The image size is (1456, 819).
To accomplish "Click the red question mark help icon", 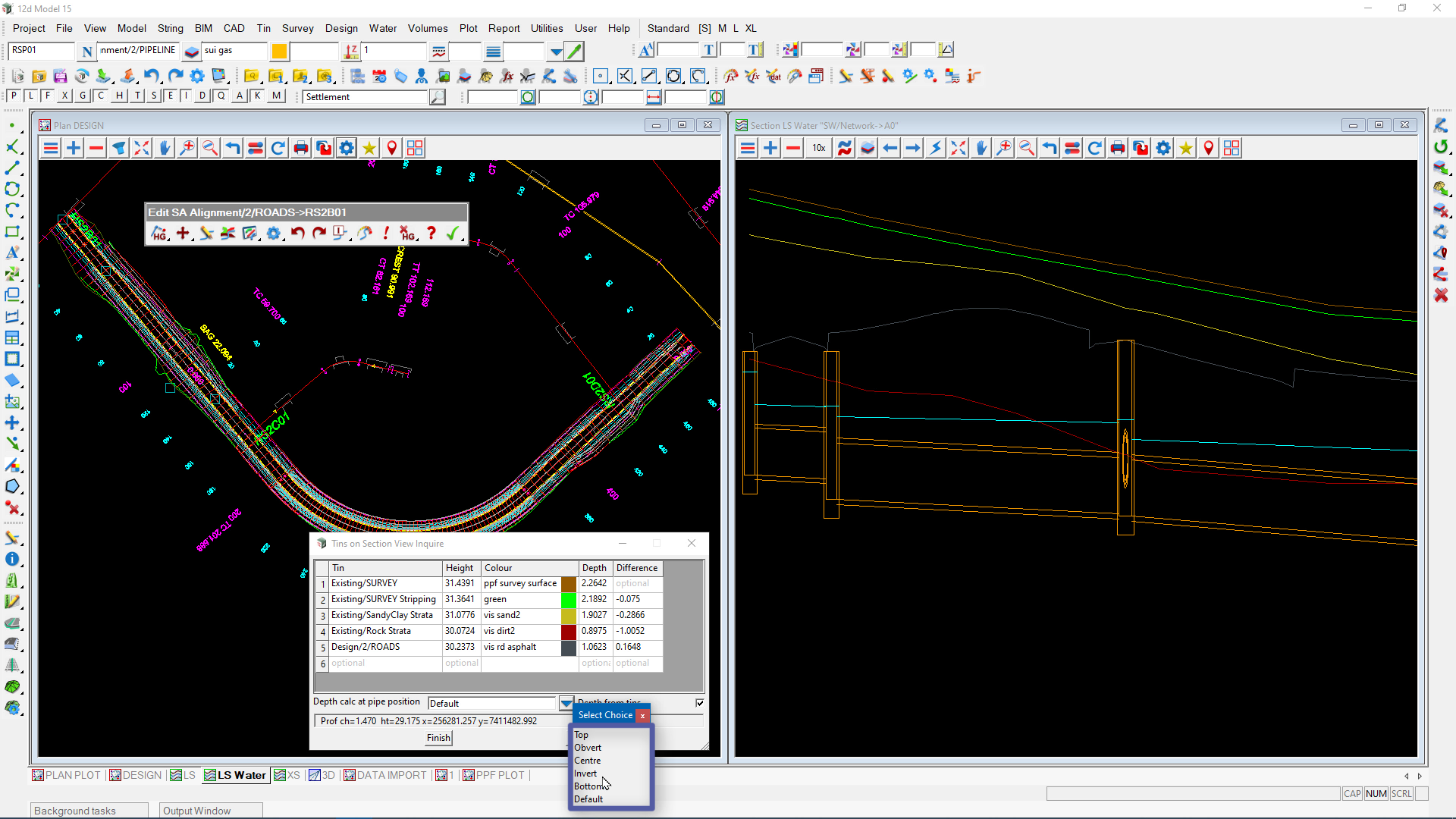I will [x=431, y=234].
